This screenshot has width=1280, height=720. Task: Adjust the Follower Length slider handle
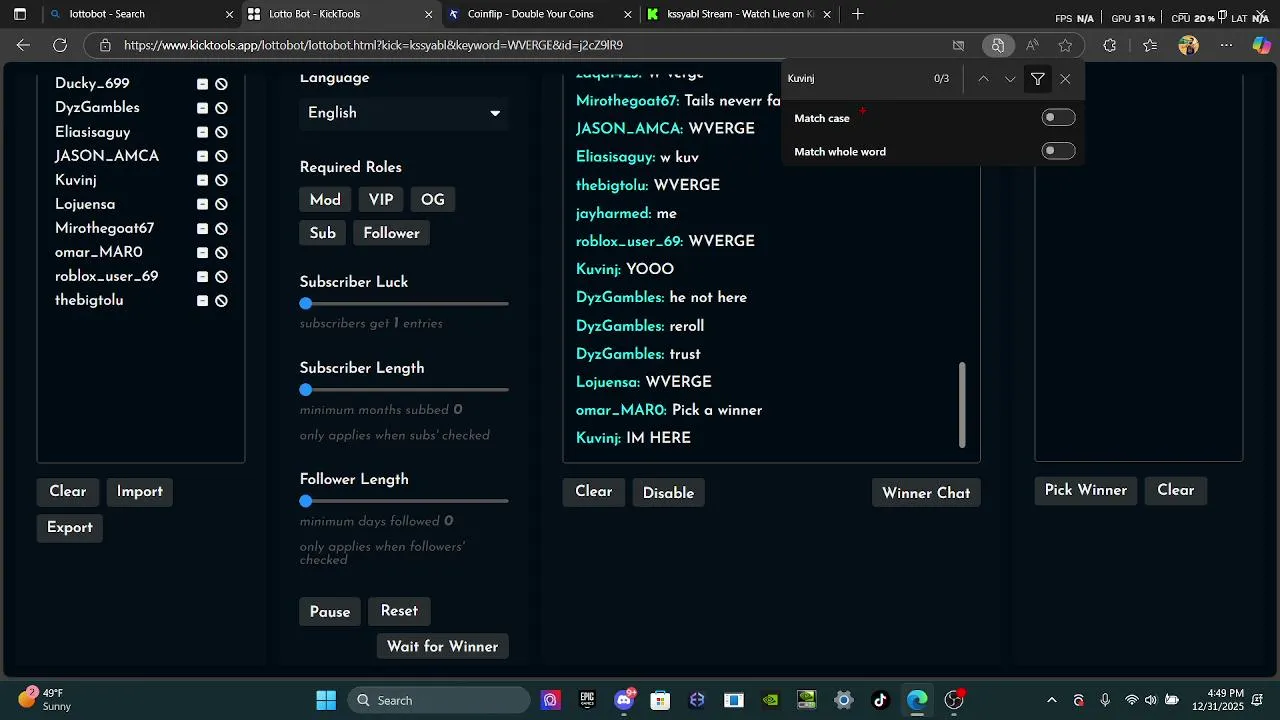click(306, 501)
